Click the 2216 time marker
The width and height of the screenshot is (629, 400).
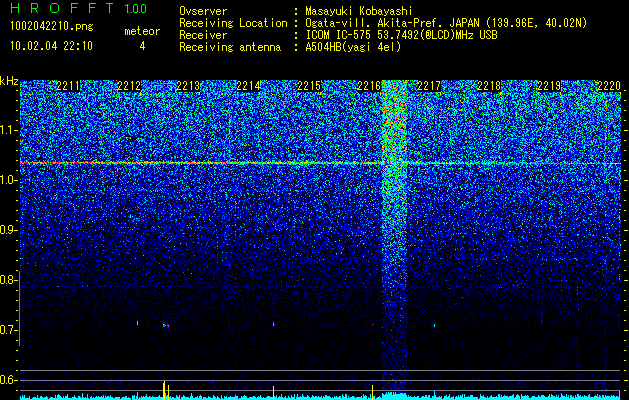point(369,86)
